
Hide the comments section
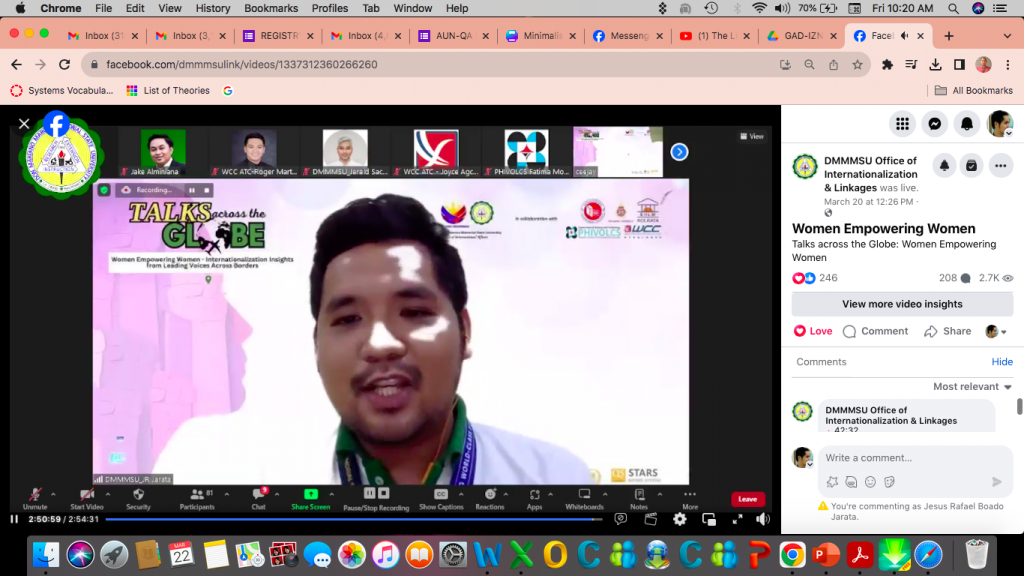pos(1002,362)
